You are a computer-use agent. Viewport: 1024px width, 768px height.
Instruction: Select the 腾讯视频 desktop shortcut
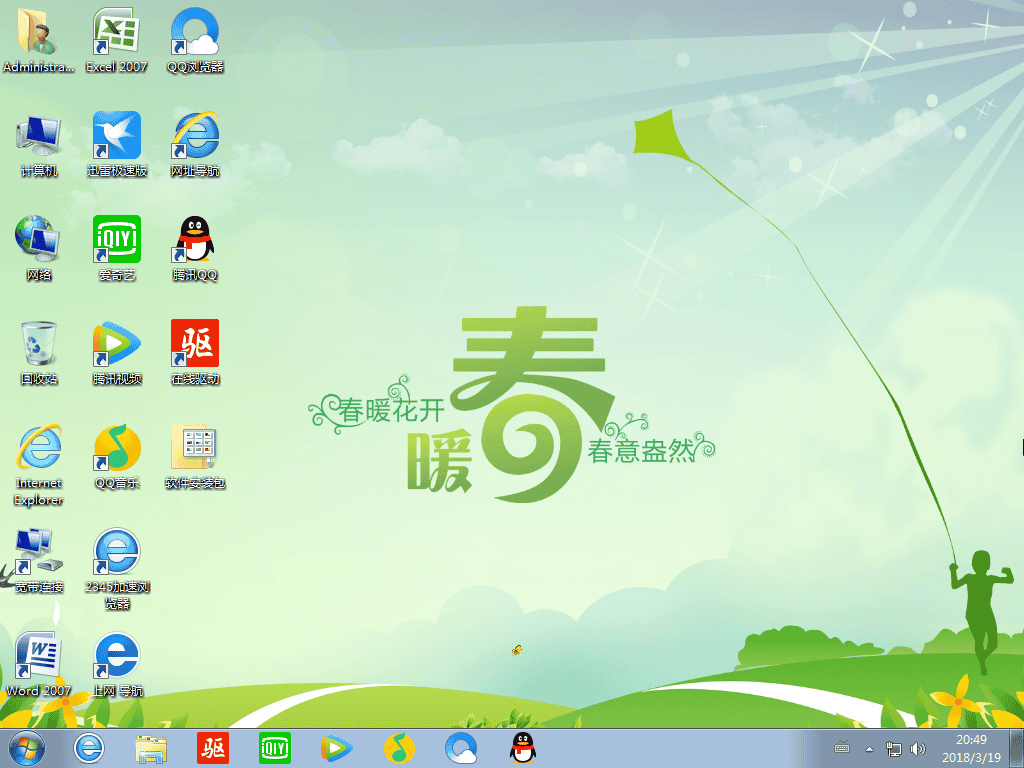117,353
